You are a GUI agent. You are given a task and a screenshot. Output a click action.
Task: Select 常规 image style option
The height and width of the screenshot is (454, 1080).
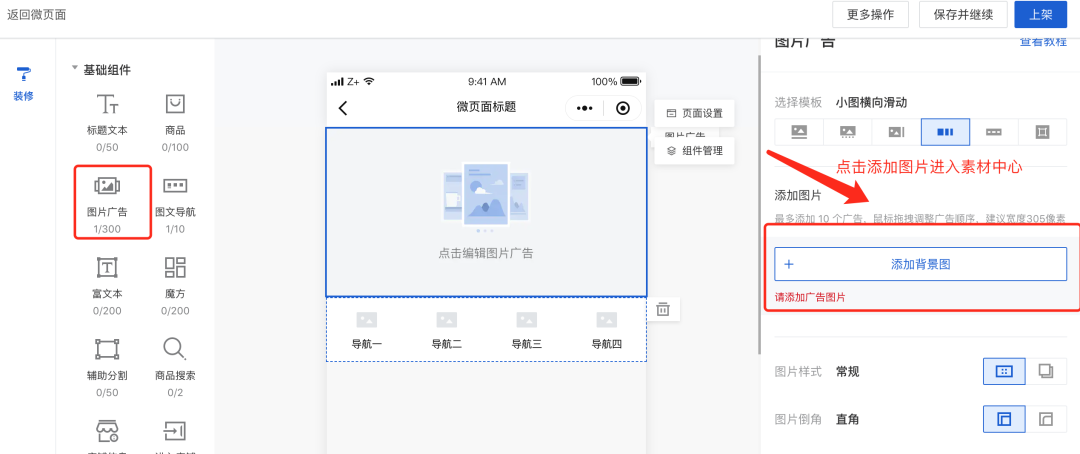point(1004,371)
